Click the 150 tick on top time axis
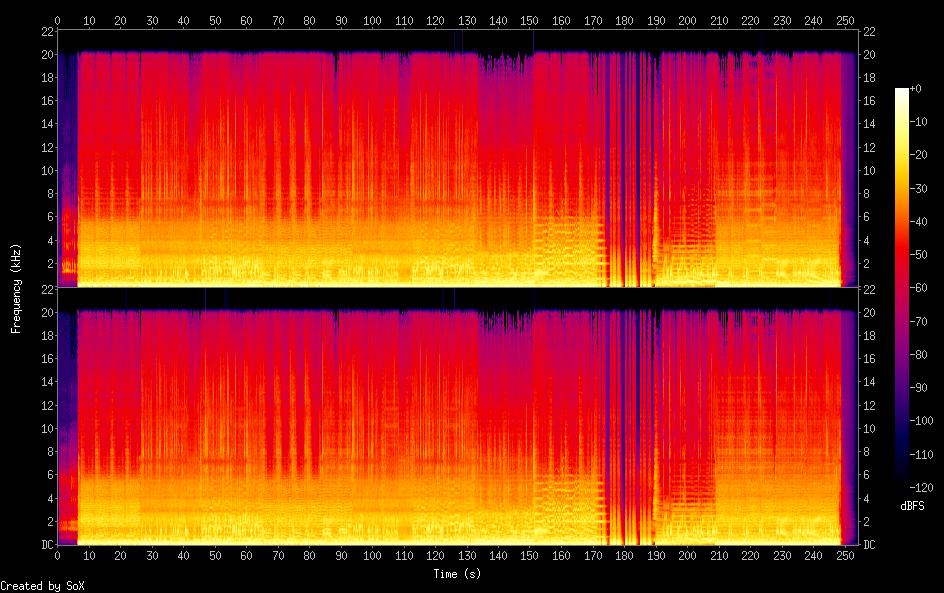The height and width of the screenshot is (593, 944). click(529, 20)
